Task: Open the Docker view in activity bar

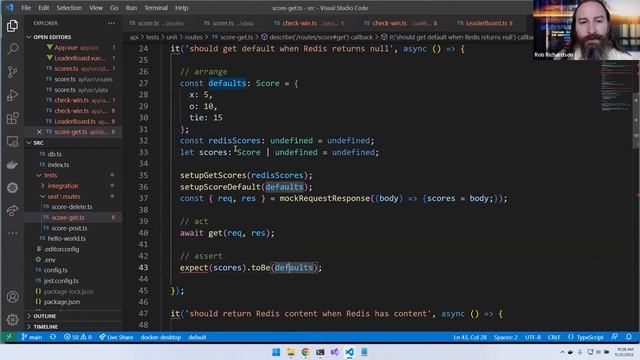Action: pyautogui.click(x=12, y=165)
